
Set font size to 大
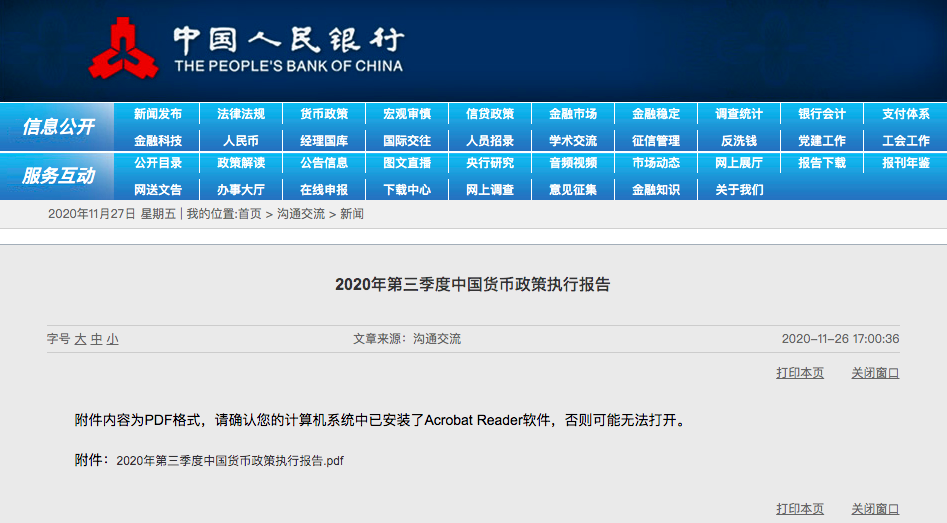click(80, 339)
